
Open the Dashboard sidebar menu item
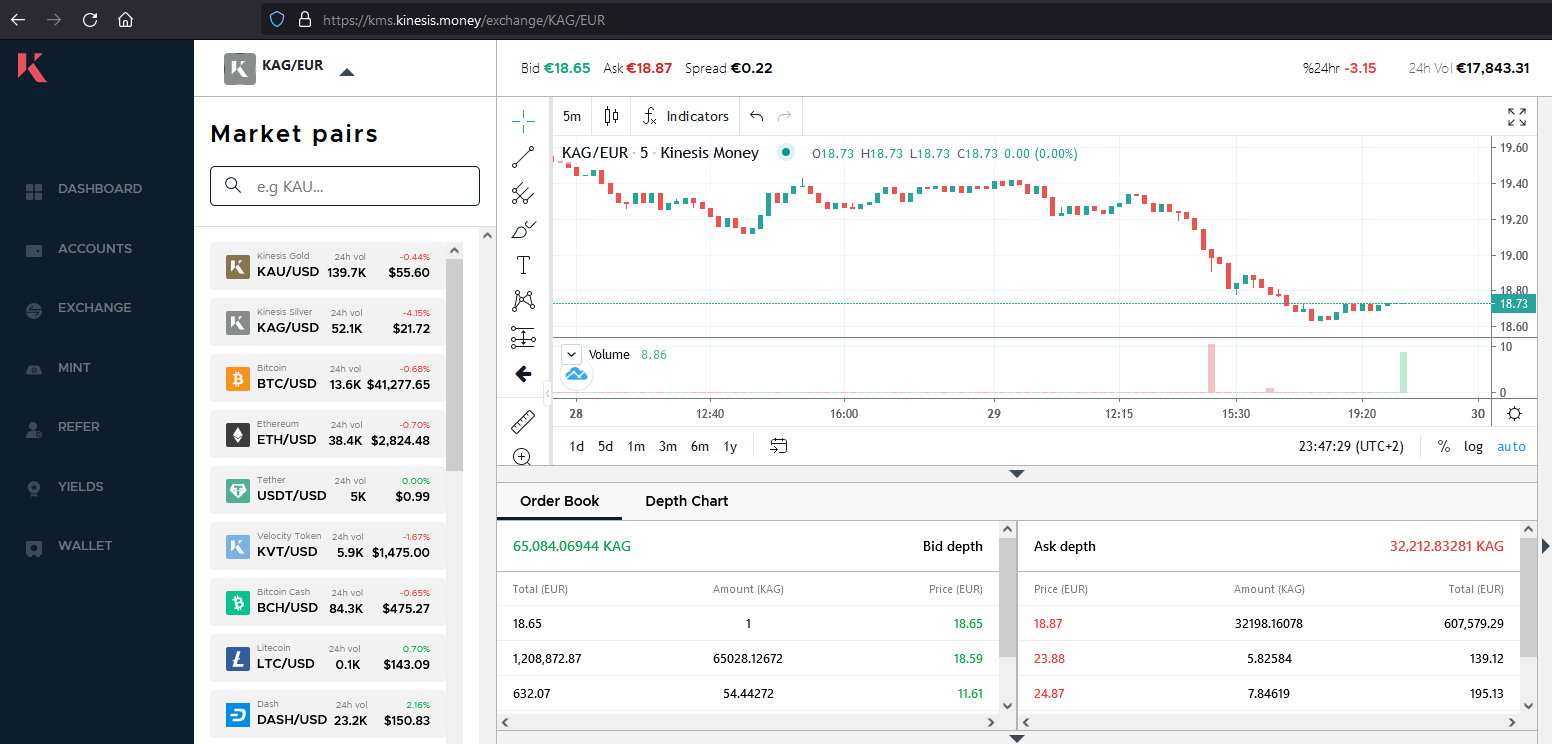[99, 189]
